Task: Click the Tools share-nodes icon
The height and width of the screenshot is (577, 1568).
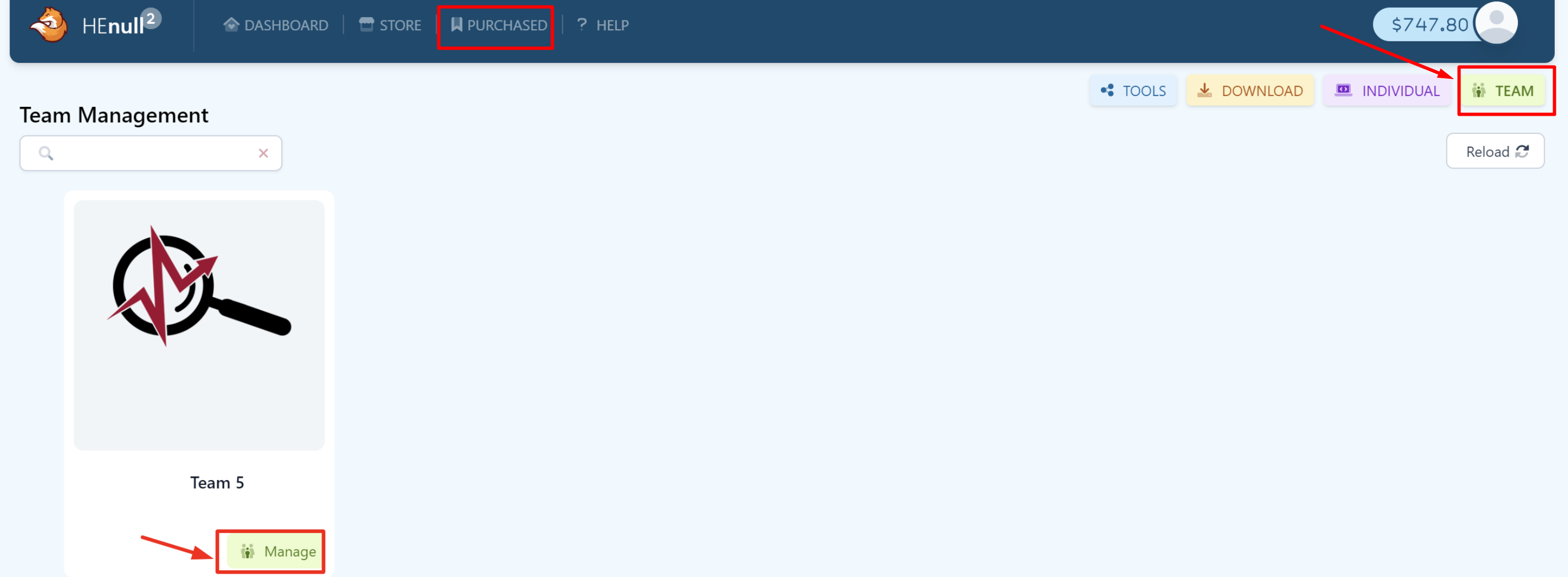Action: pyautogui.click(x=1106, y=90)
